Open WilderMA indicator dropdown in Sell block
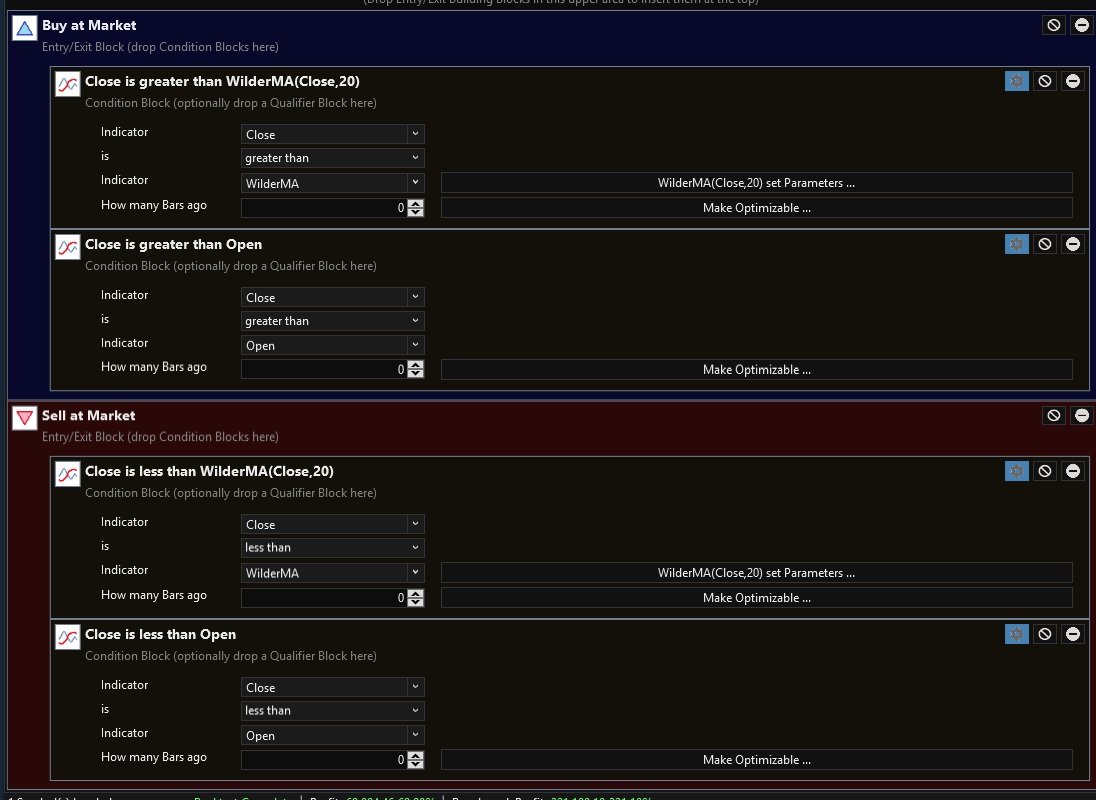 332,573
